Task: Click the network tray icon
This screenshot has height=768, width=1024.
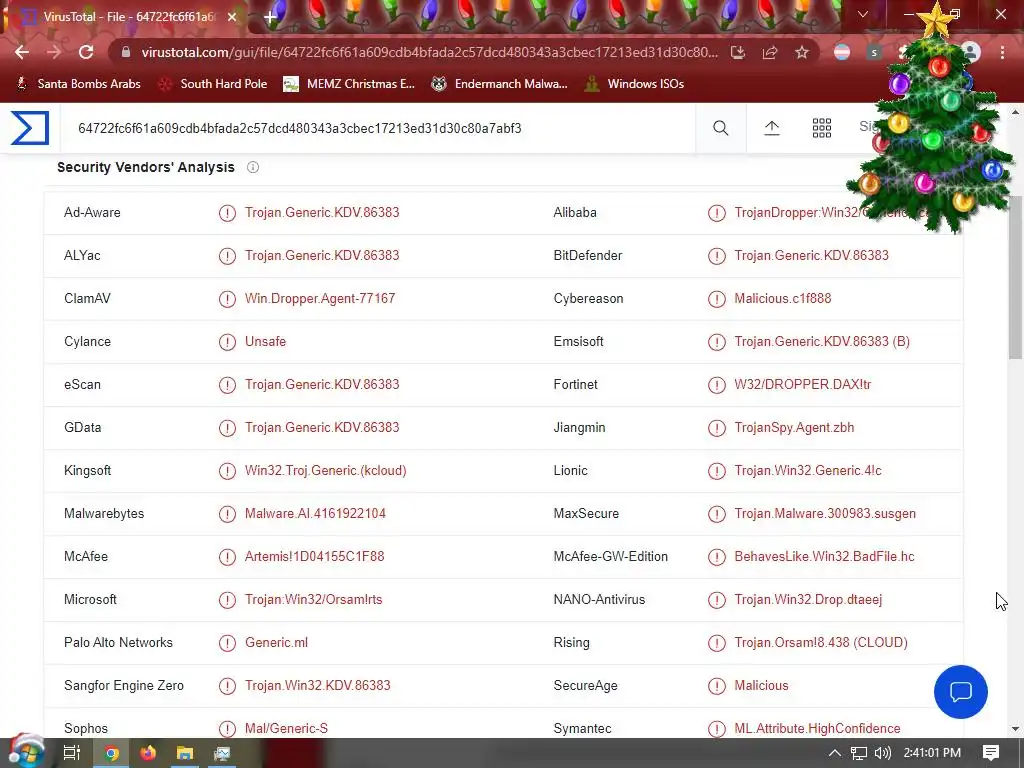Action: tap(859, 753)
